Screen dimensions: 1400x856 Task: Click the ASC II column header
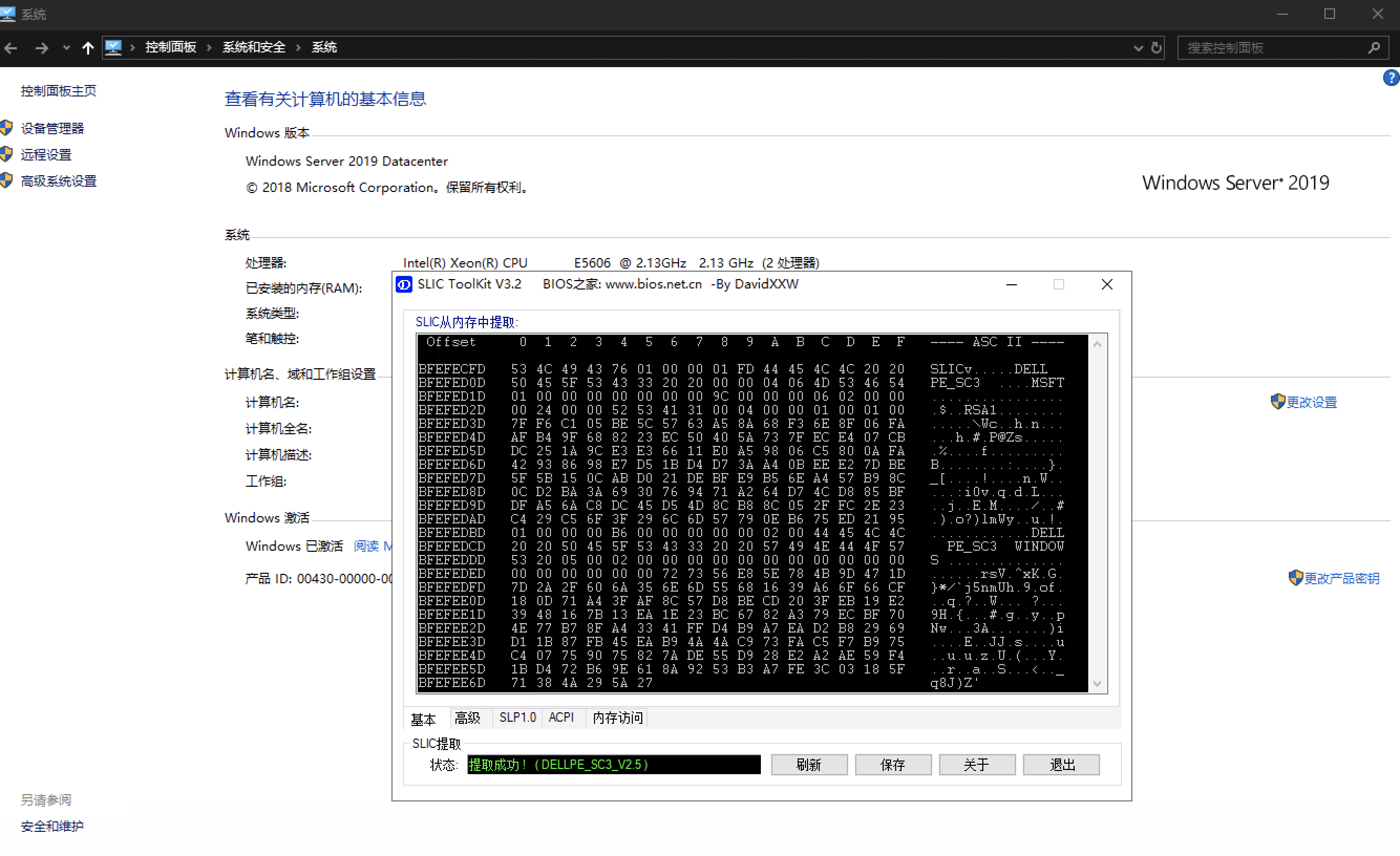997,341
